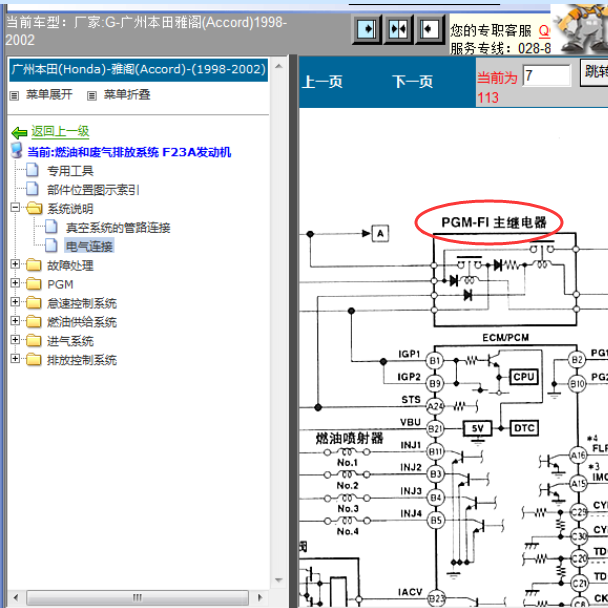Select the 故障处理 folder label
The width and height of the screenshot is (608, 608).
[70, 265]
